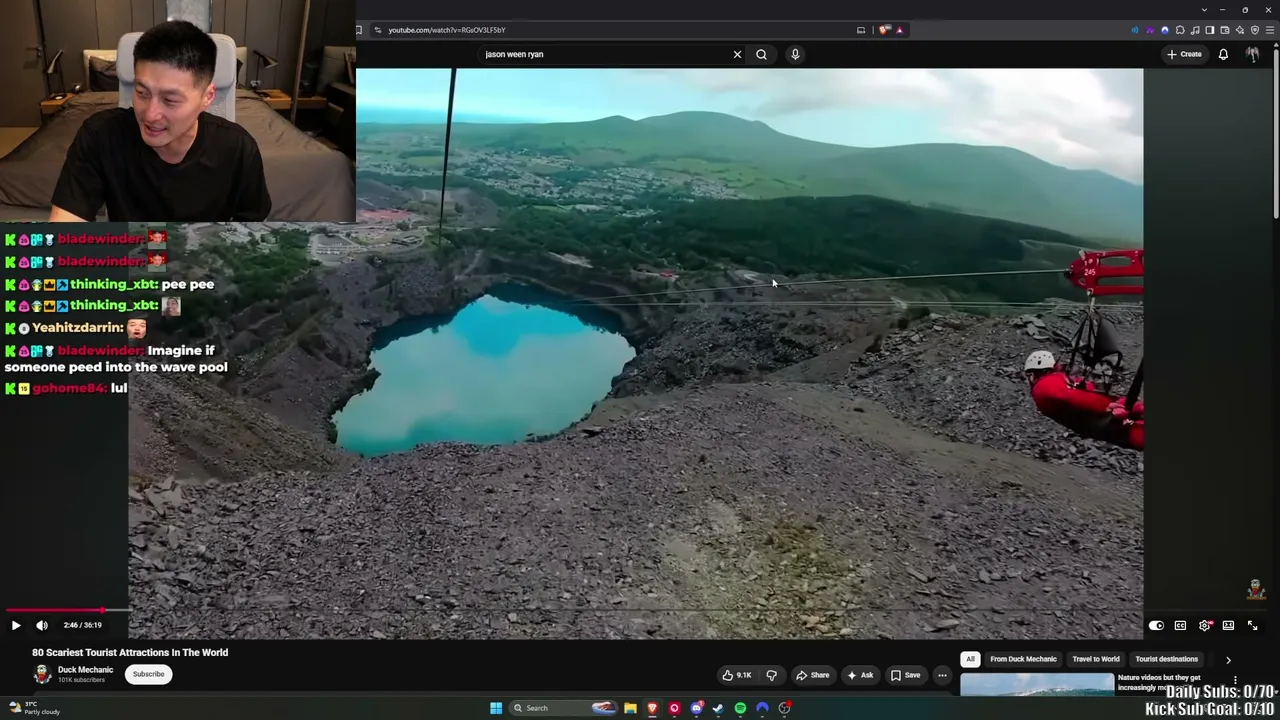Viewport: 1280px width, 720px height.
Task: Open the VPN shield icon in toolbar
Action: click(1255, 30)
